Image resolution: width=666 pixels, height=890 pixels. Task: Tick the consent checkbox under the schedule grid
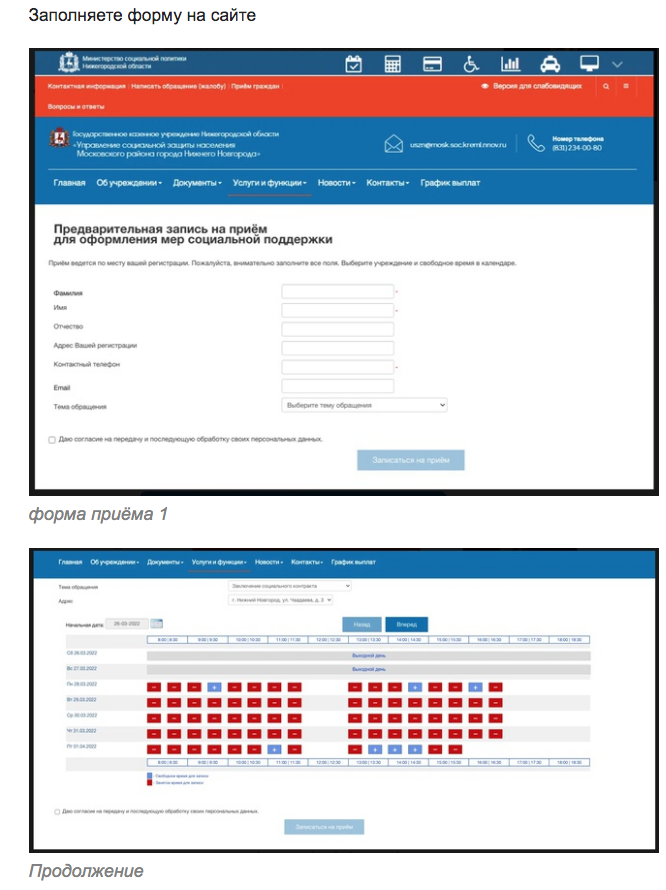(57, 811)
